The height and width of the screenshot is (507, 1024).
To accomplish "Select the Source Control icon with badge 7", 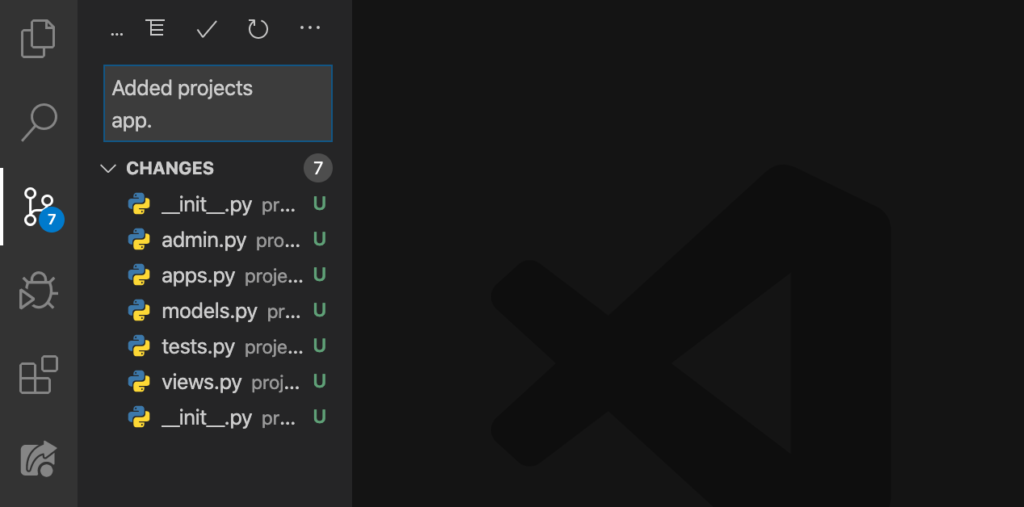I will tap(40, 208).
